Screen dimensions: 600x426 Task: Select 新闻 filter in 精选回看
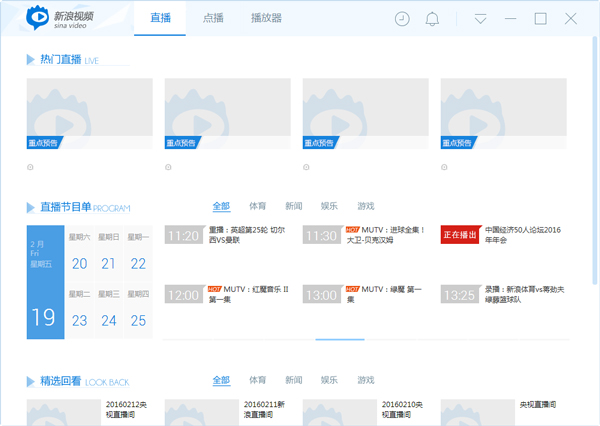293,380
